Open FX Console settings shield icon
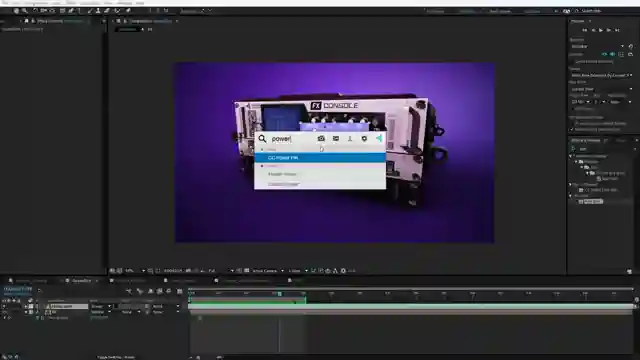This screenshot has height=360, width=640. coord(364,139)
